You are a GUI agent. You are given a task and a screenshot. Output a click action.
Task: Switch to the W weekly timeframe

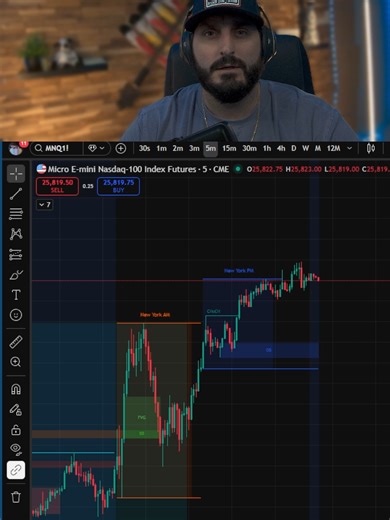[305, 148]
